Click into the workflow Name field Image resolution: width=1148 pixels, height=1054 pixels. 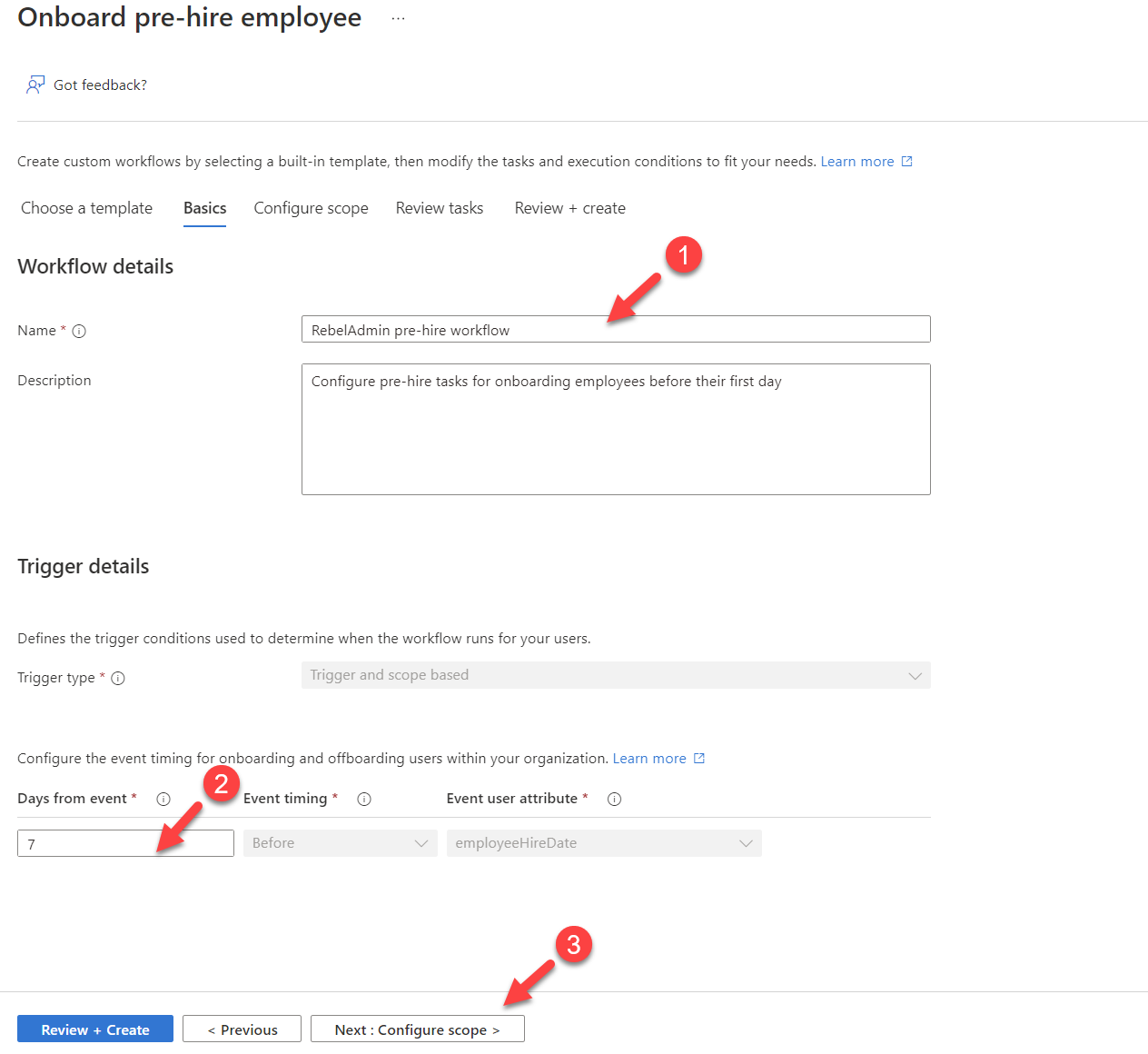(616, 329)
